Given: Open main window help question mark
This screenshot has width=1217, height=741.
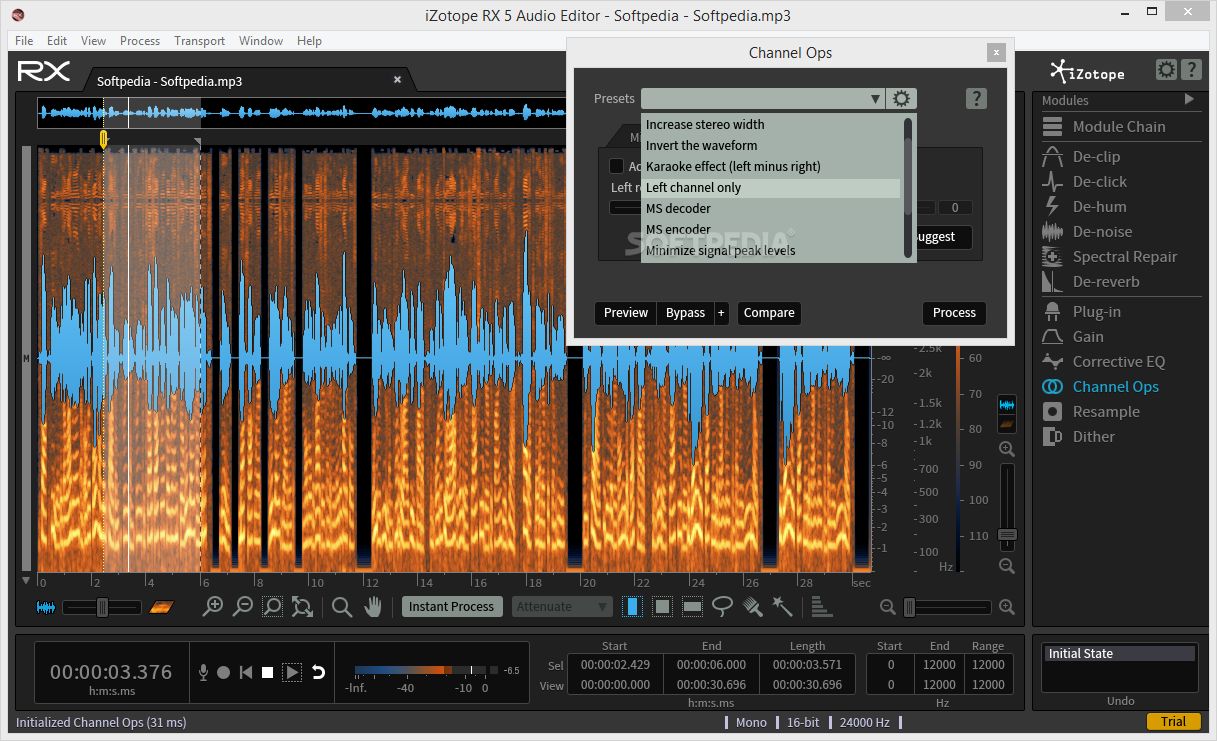Looking at the screenshot, I should [1191, 70].
